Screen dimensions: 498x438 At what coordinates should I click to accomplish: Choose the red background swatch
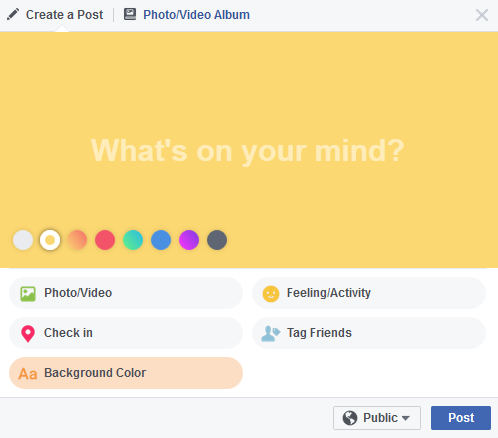(x=105, y=240)
